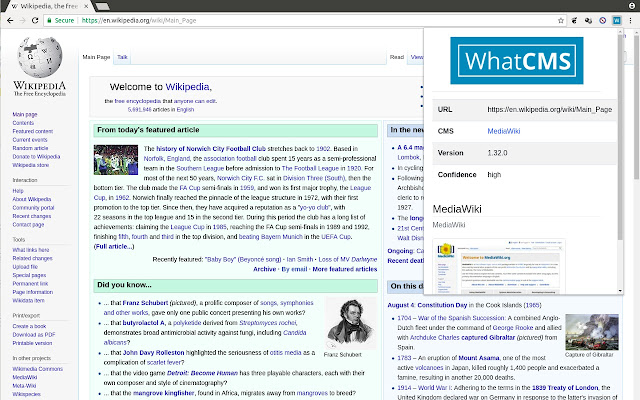
Task: Click the Chrome profile avatar icon
Action: click(631, 6)
